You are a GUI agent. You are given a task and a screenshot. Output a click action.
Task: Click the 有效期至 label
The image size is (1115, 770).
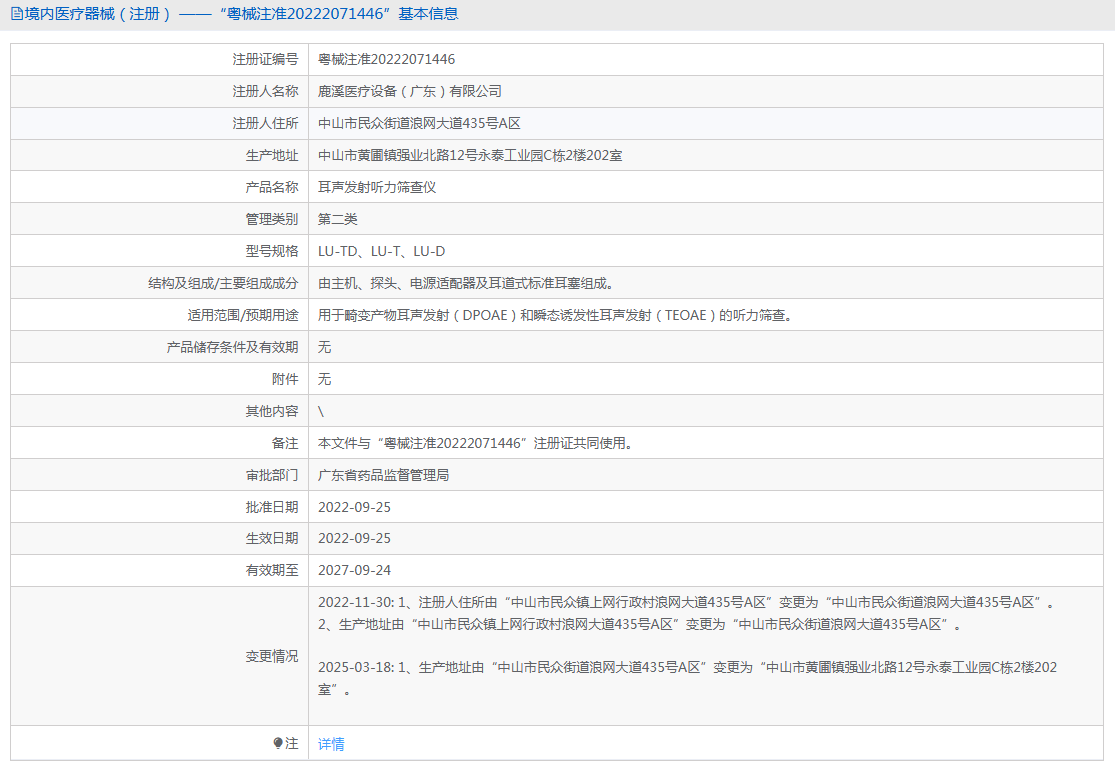pos(272,570)
